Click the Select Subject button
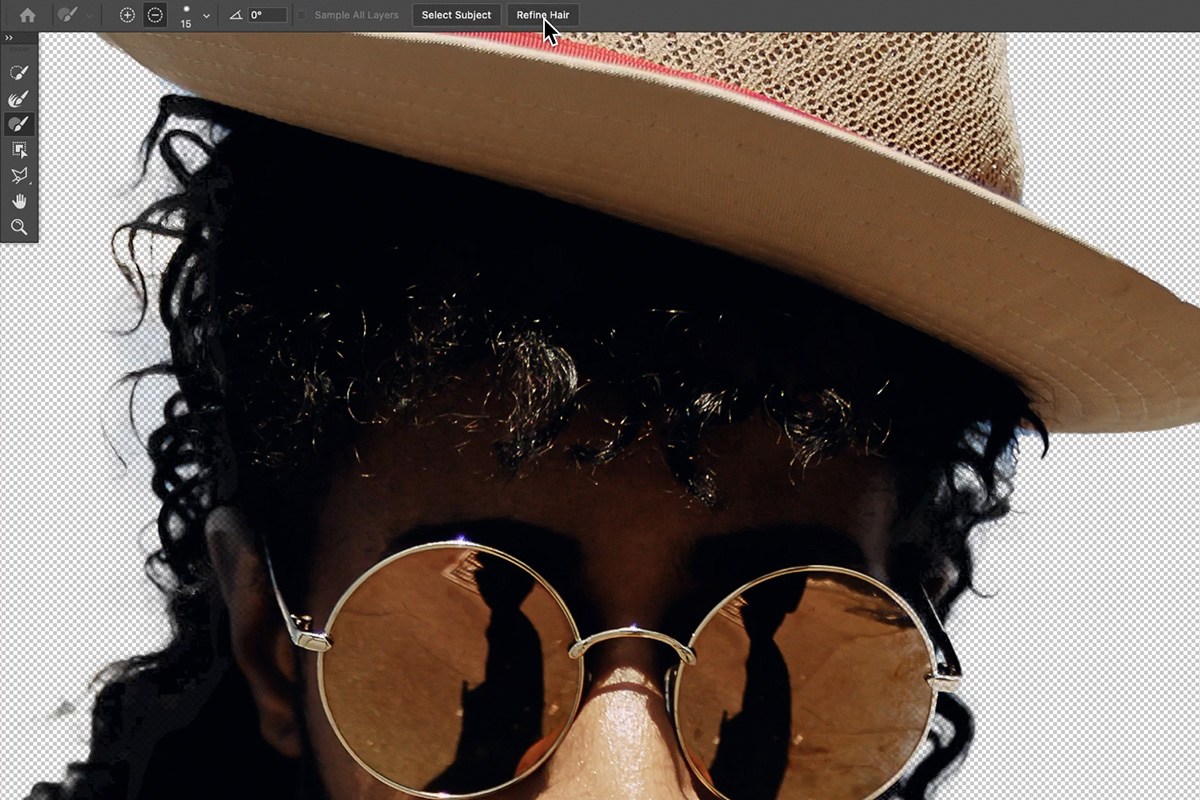This screenshot has width=1200, height=800. point(456,15)
